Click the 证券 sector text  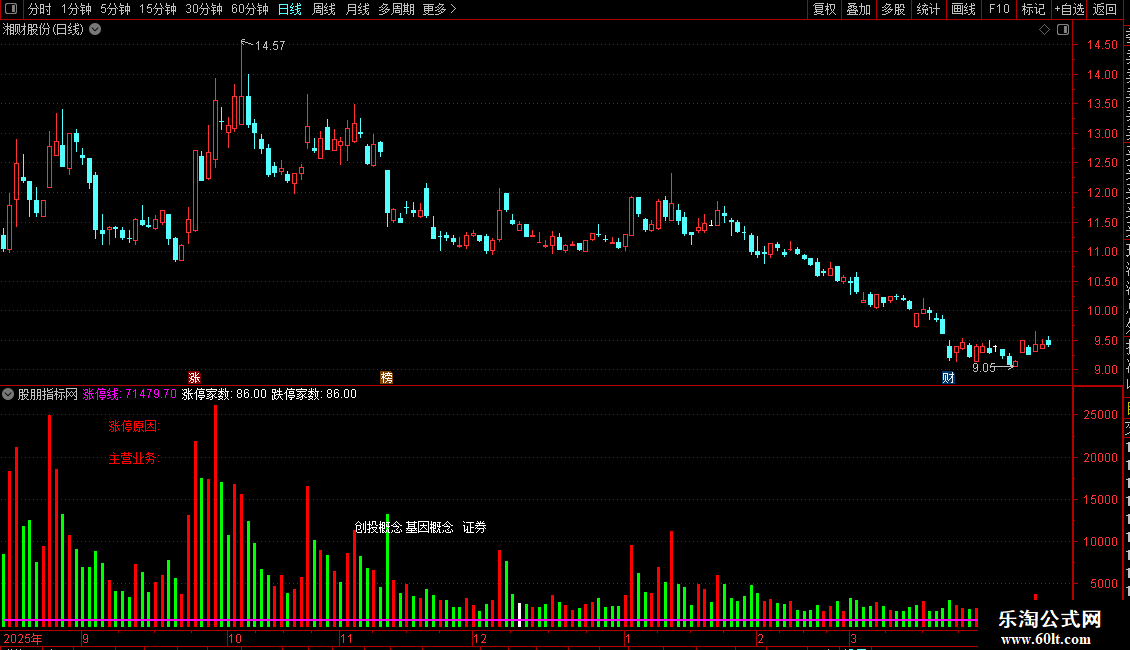point(474,527)
